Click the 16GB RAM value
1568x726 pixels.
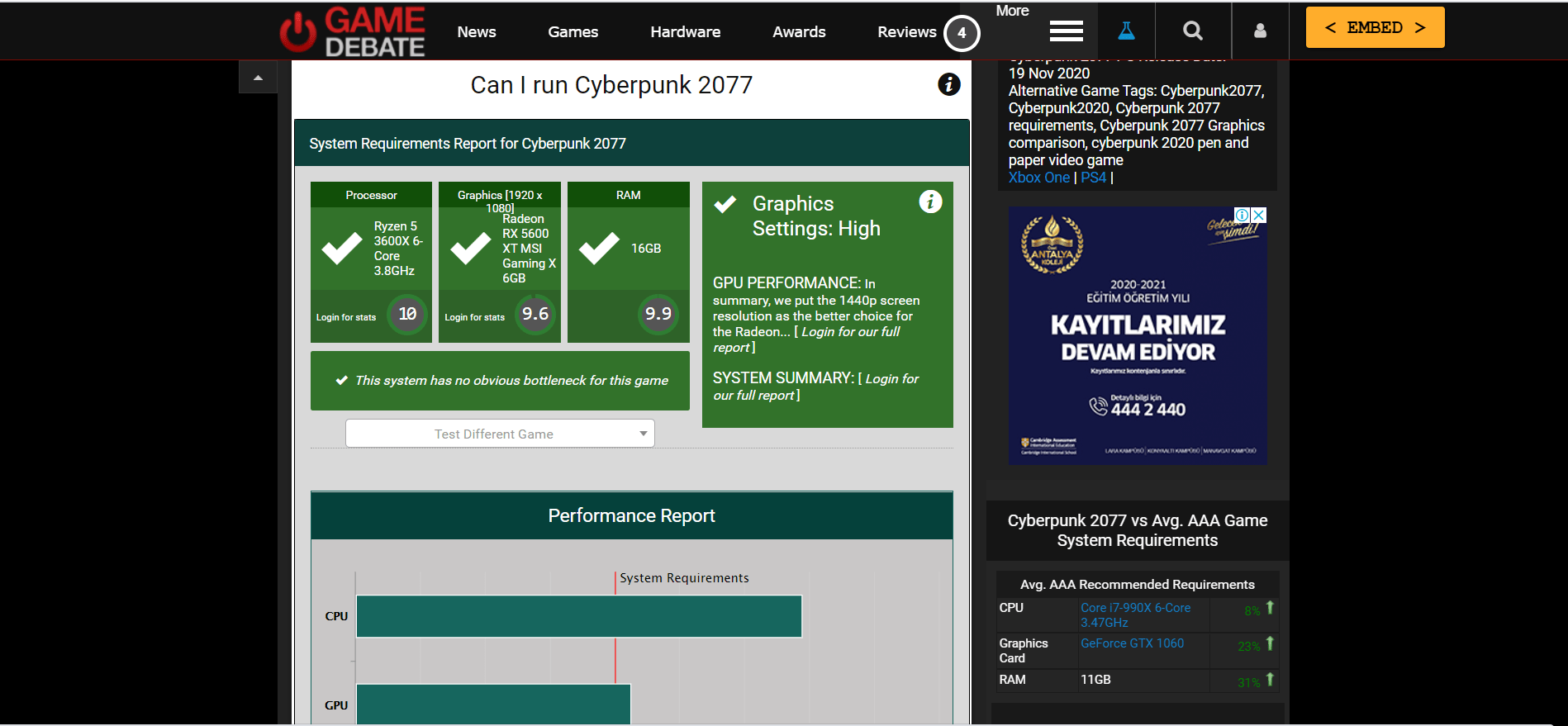[646, 249]
